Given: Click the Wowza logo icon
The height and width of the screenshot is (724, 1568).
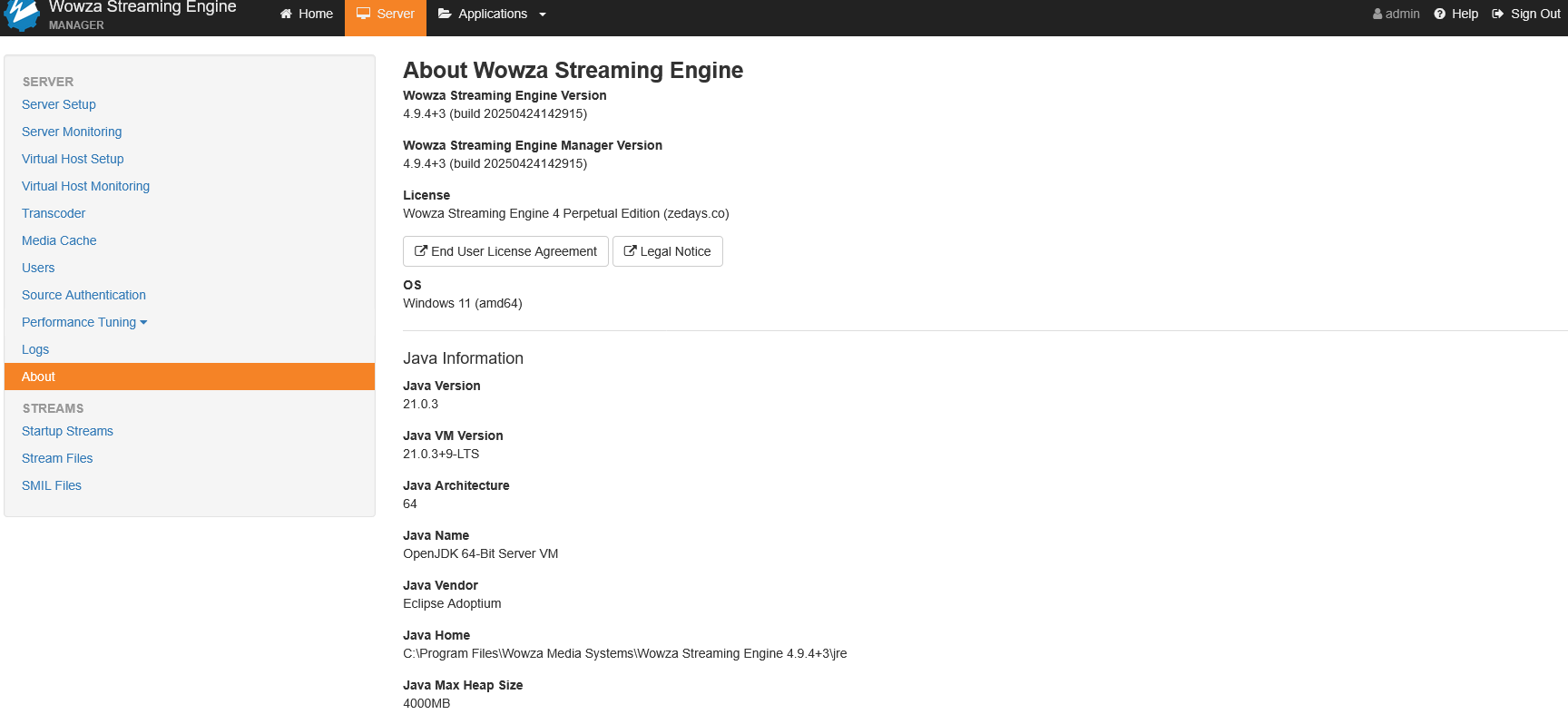Looking at the screenshot, I should click(x=23, y=15).
